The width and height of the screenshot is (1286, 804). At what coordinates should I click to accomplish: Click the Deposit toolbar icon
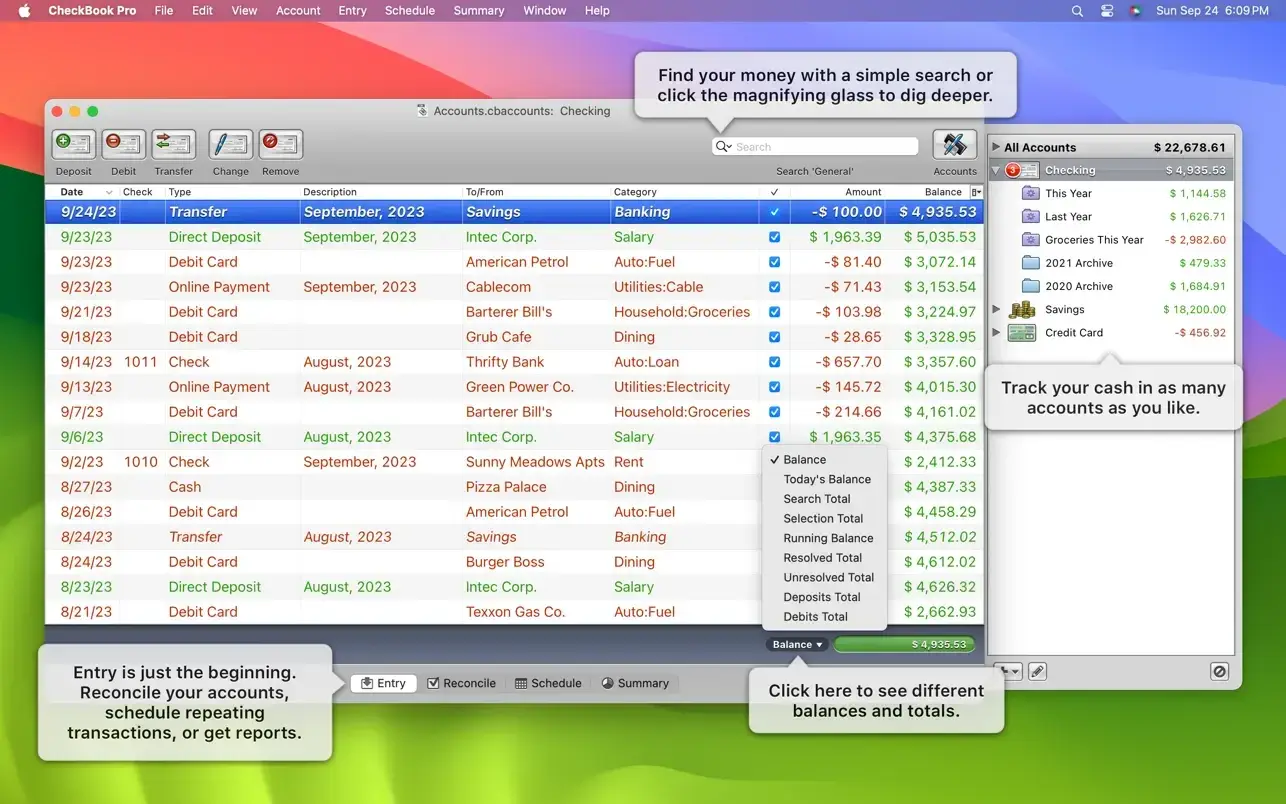click(73, 145)
